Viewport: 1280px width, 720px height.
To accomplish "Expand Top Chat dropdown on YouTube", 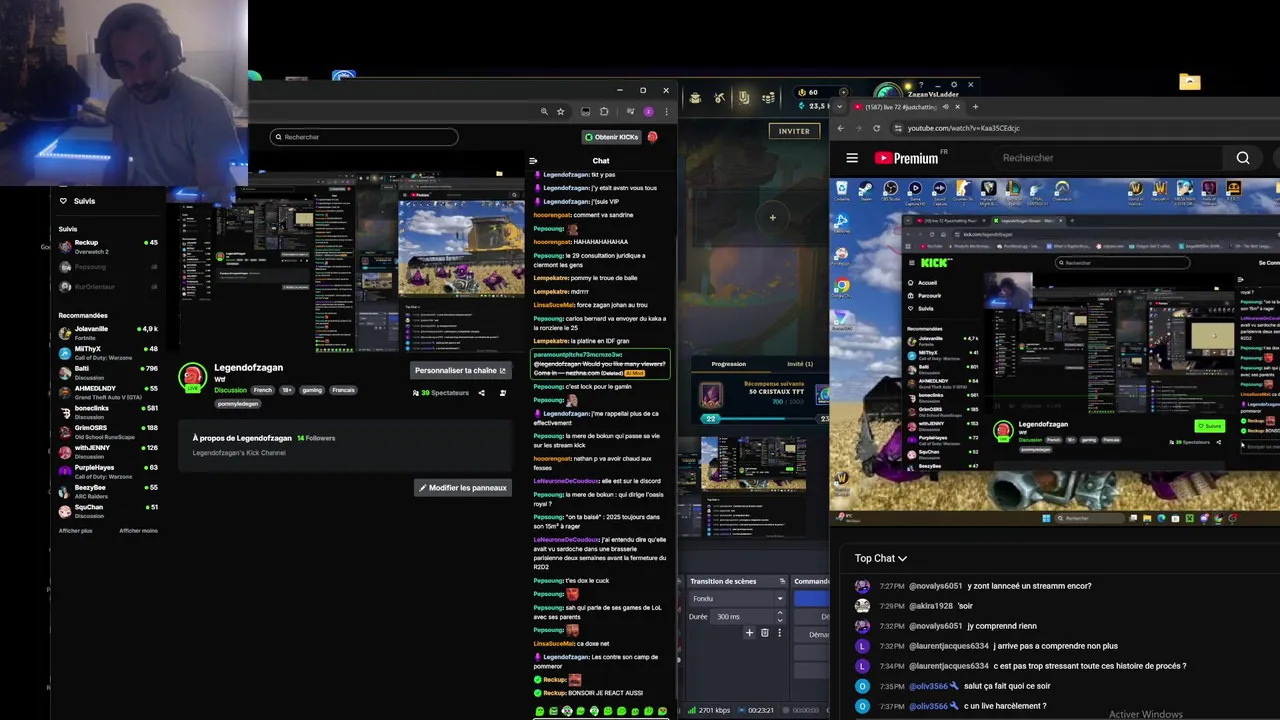I will tap(881, 558).
